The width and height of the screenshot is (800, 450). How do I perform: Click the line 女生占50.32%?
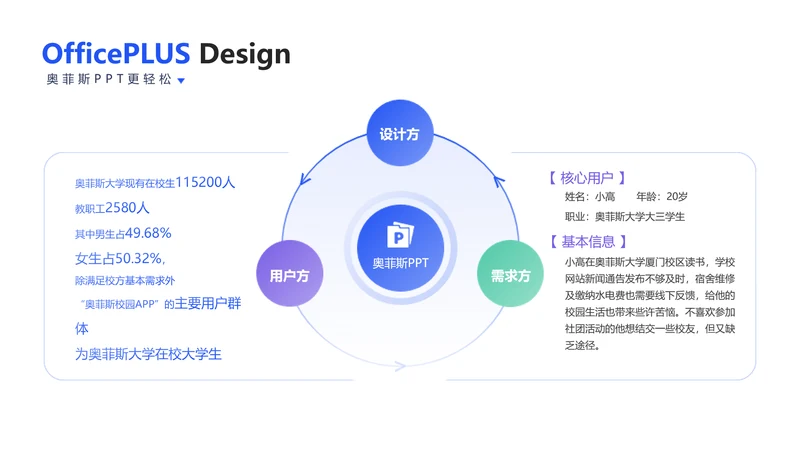(120, 259)
